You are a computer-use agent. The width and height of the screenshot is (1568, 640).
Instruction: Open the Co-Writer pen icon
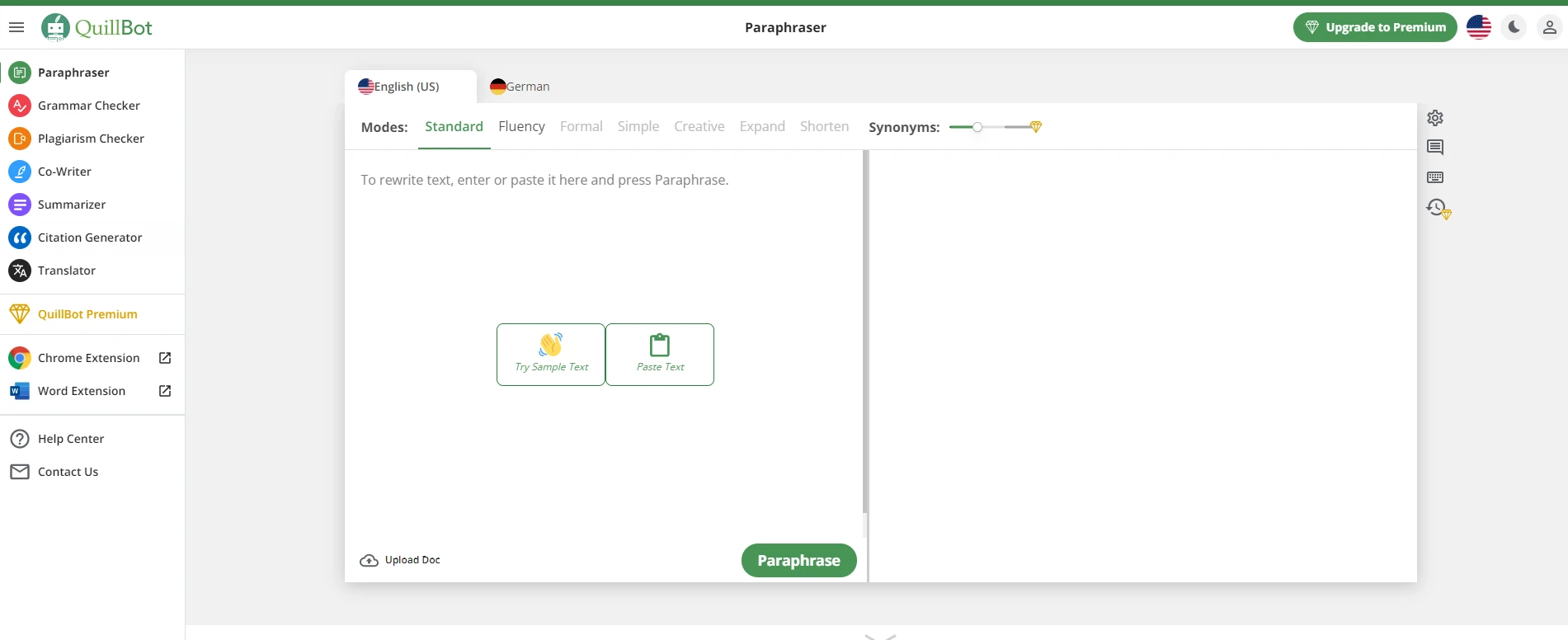[x=20, y=172]
